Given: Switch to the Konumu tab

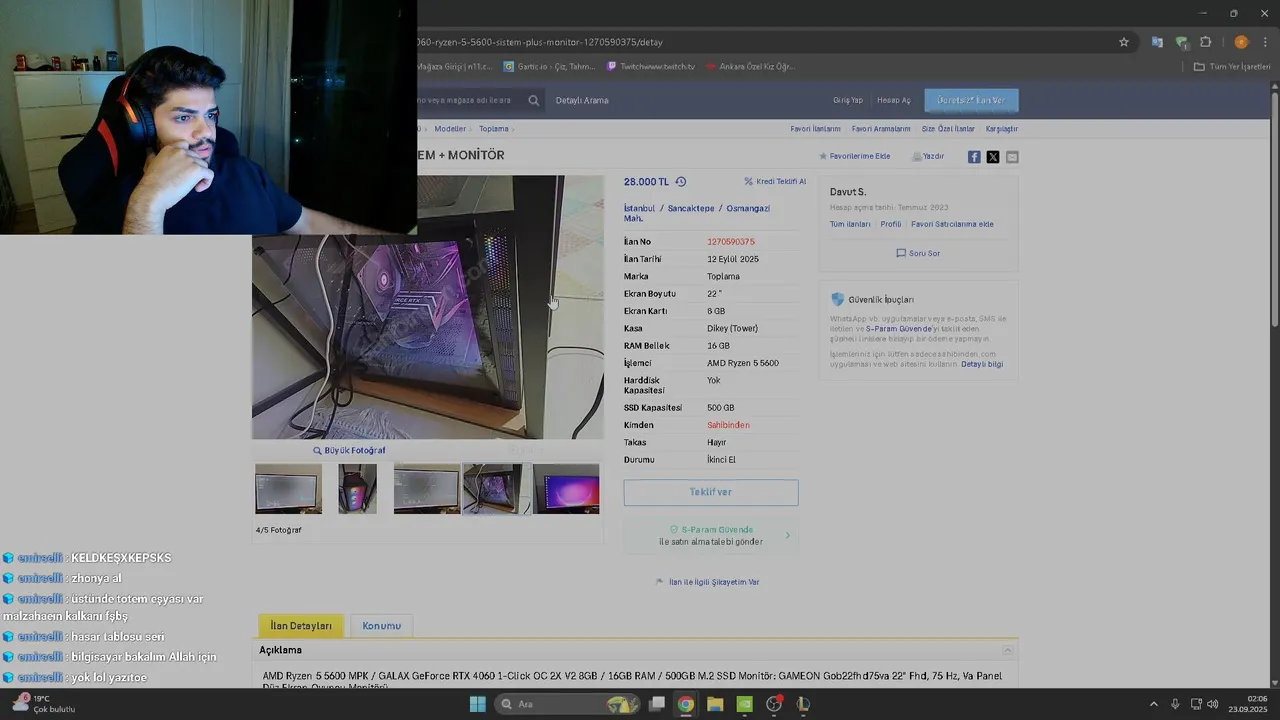Looking at the screenshot, I should (381, 626).
